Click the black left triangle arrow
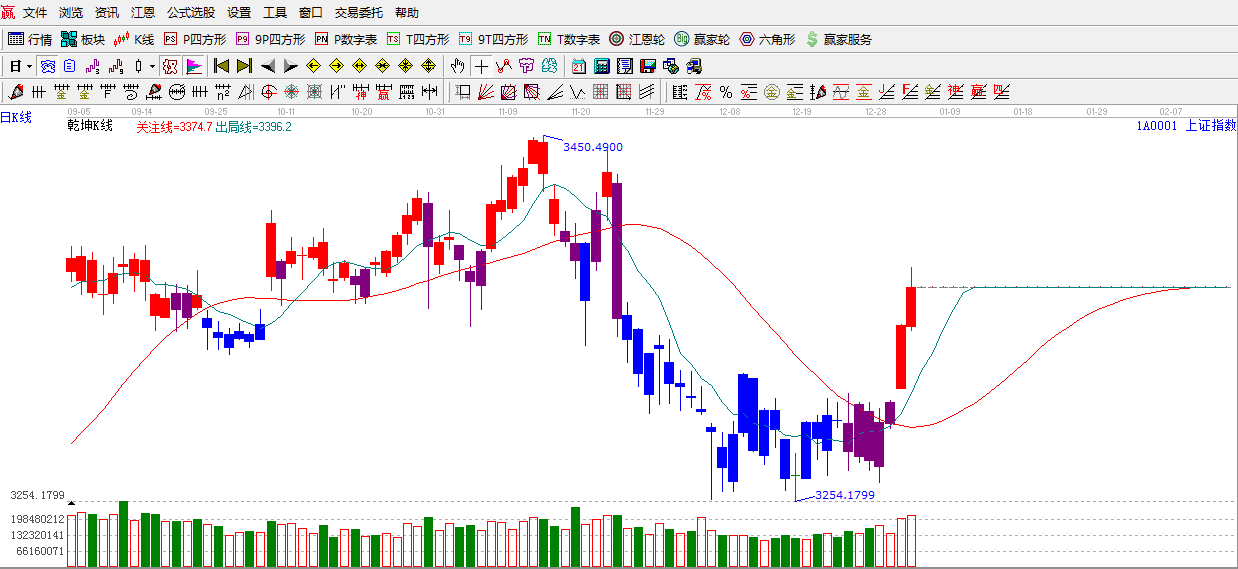Viewport: 1238px width, 569px height. [267, 66]
